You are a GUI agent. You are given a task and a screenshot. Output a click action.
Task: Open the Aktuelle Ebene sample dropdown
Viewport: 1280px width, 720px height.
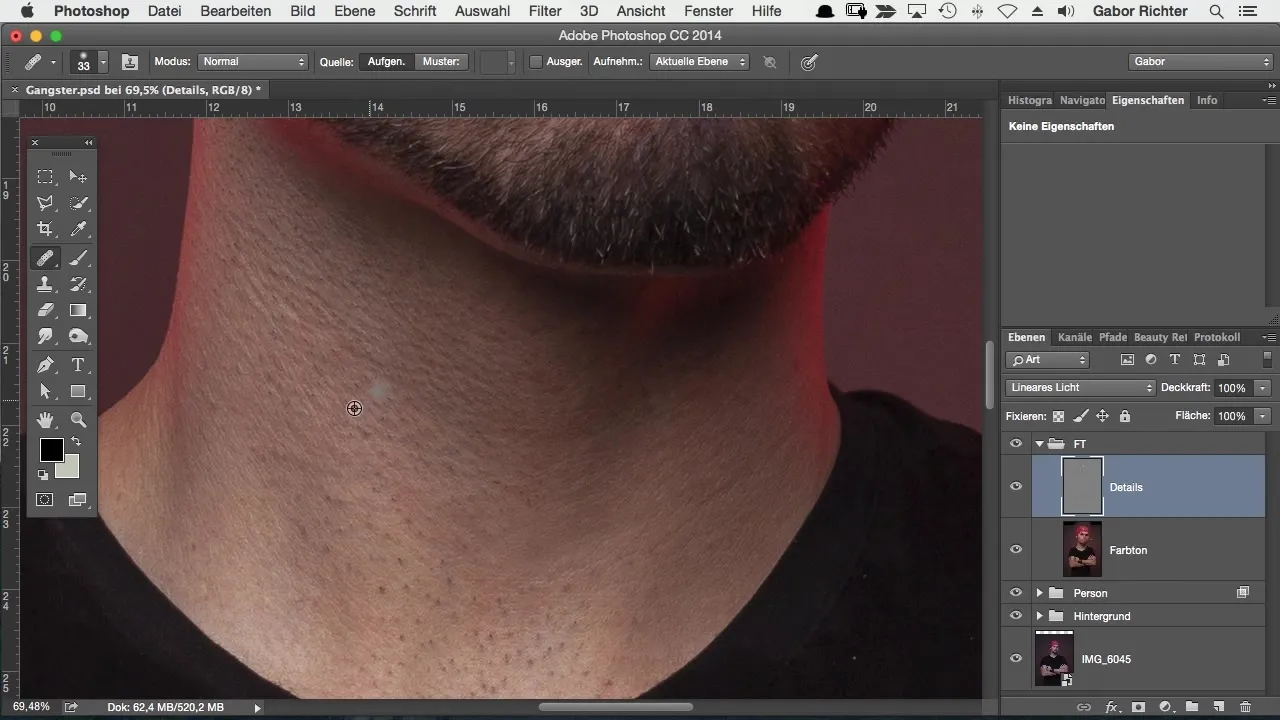click(699, 62)
